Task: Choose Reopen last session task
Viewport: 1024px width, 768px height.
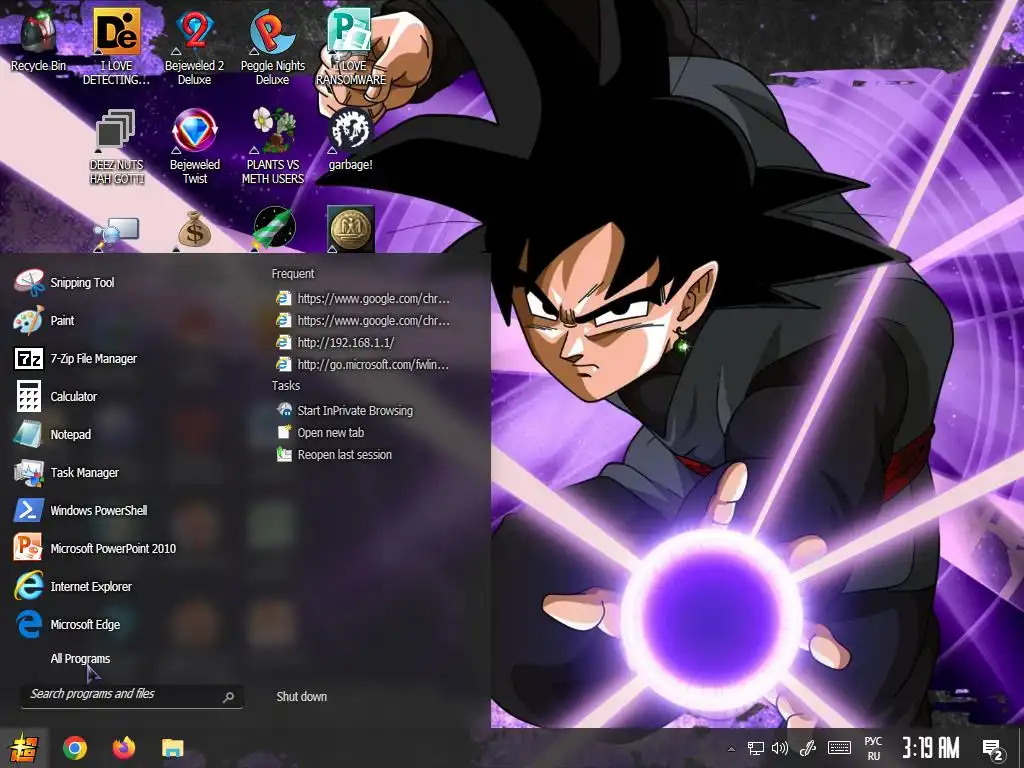Action: pyautogui.click(x=334, y=455)
